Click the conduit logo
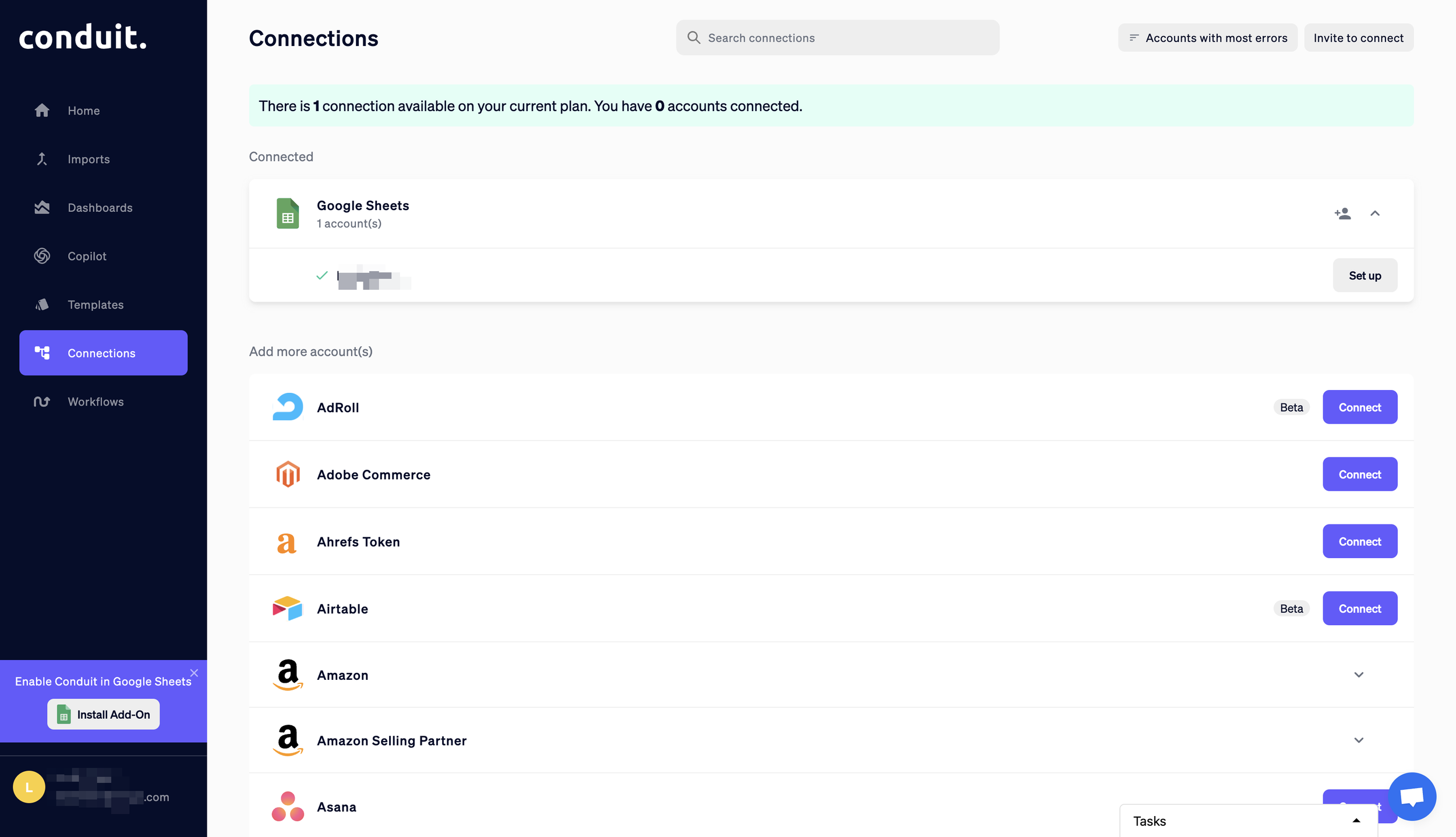The height and width of the screenshot is (837, 1456). coord(83,37)
